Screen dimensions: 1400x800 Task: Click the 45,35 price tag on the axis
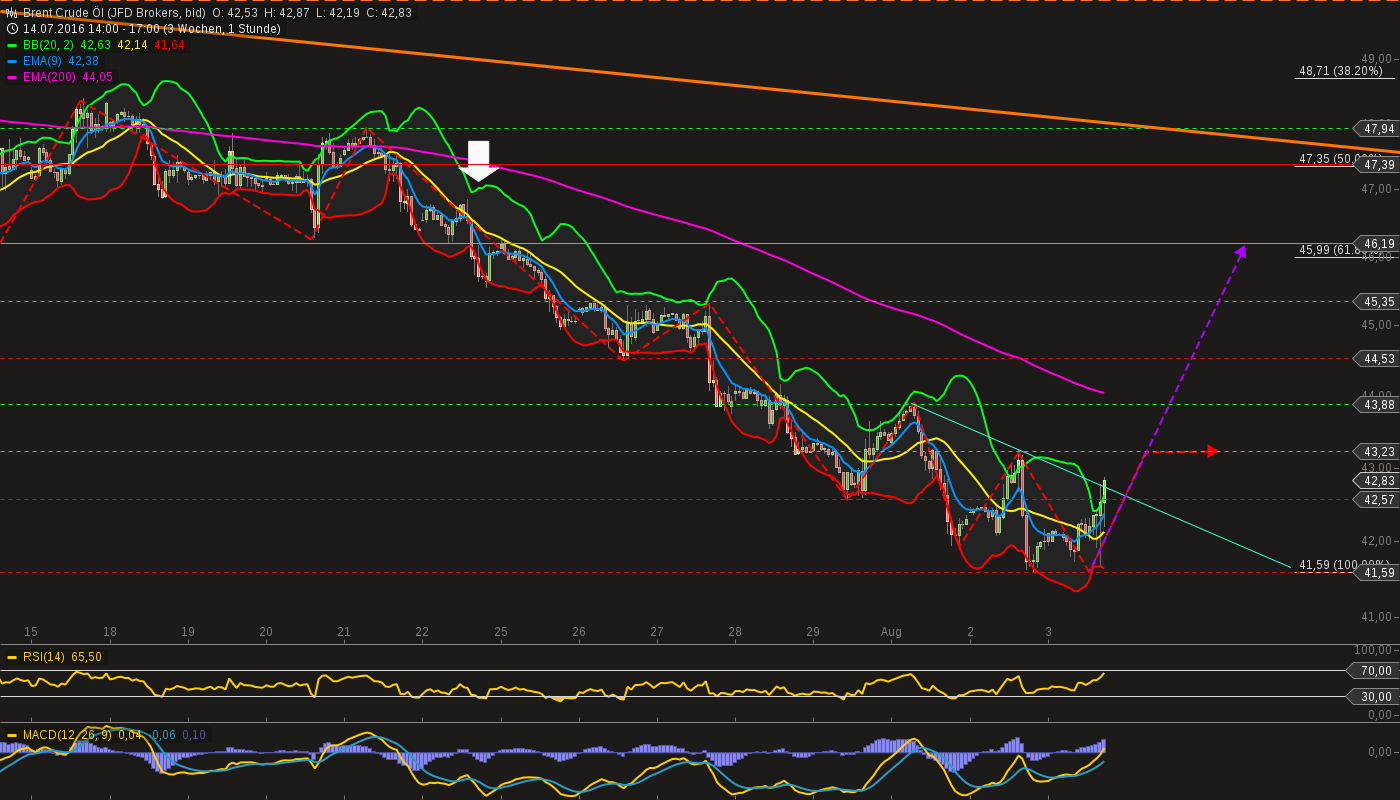point(1375,301)
